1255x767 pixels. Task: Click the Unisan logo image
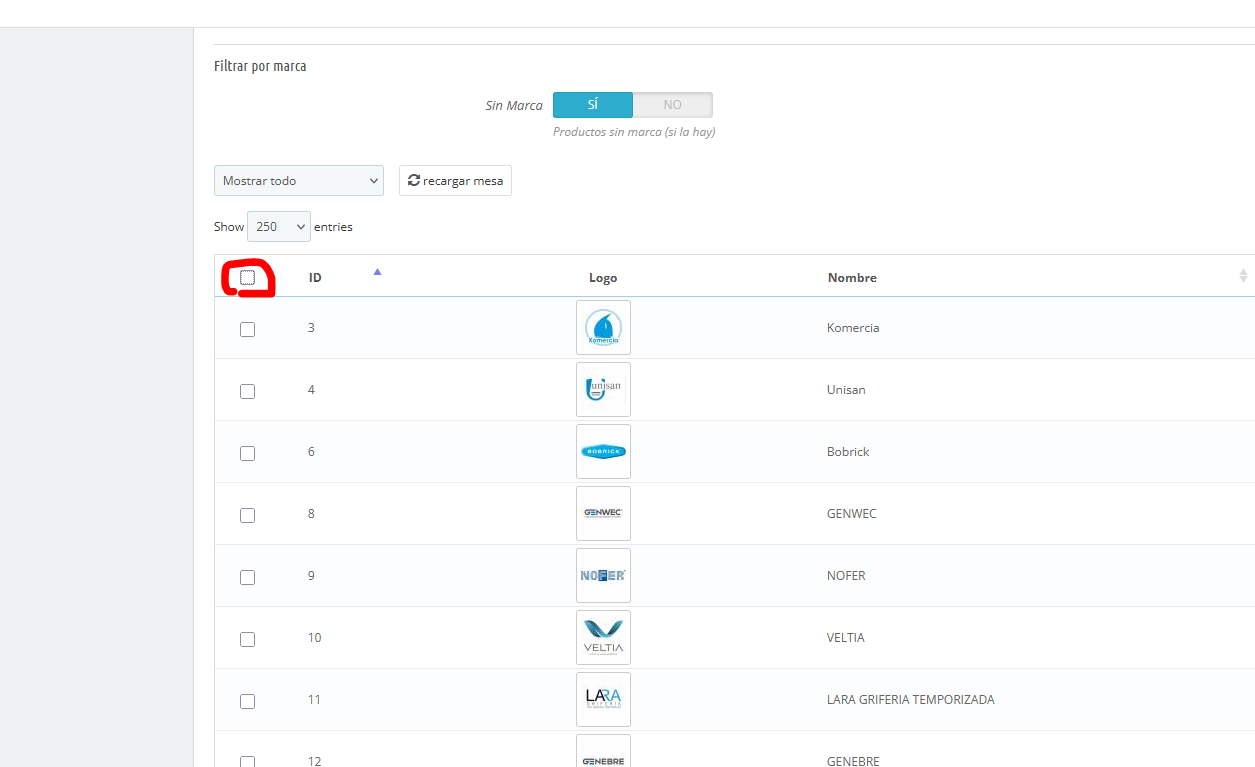coord(603,389)
